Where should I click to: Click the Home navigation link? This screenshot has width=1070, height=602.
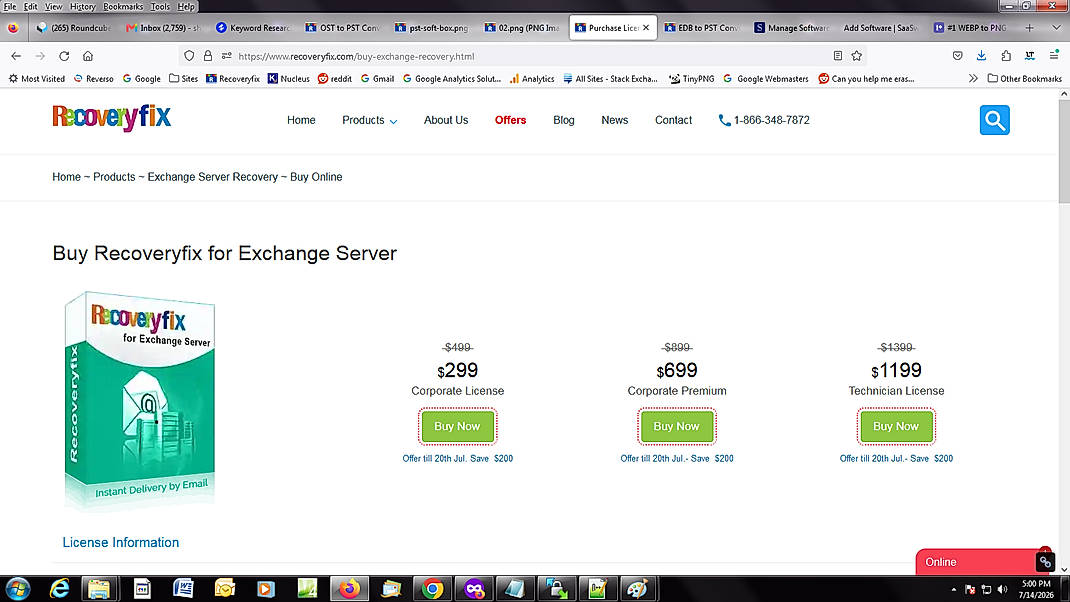(301, 120)
